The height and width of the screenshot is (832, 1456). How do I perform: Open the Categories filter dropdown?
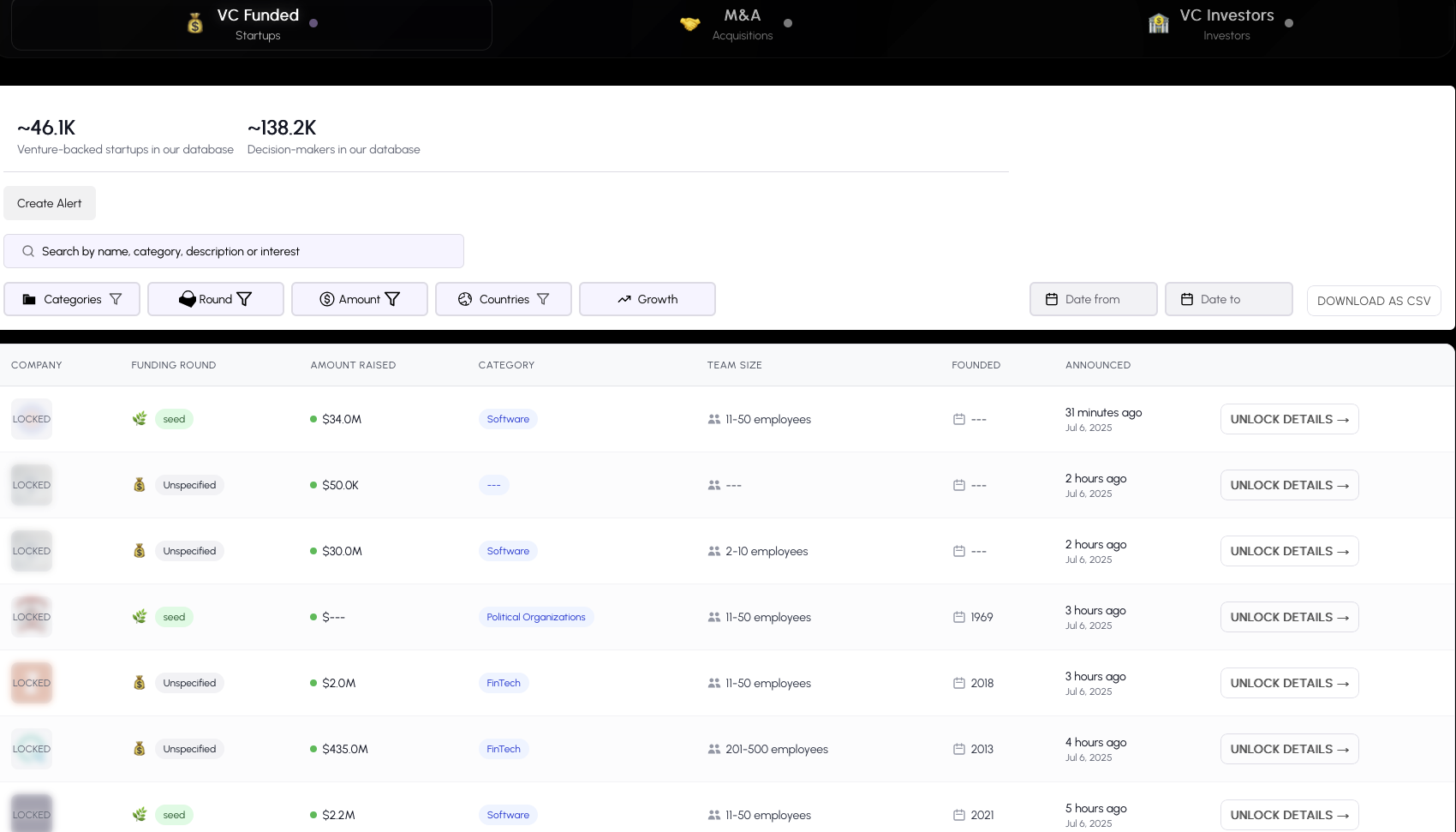72,299
